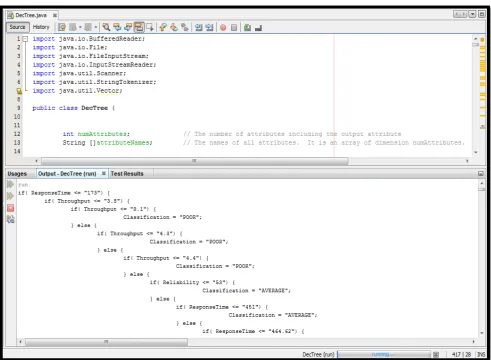
Task: Click the Output vertical scrollbar down arrow
Action: tap(482, 333)
